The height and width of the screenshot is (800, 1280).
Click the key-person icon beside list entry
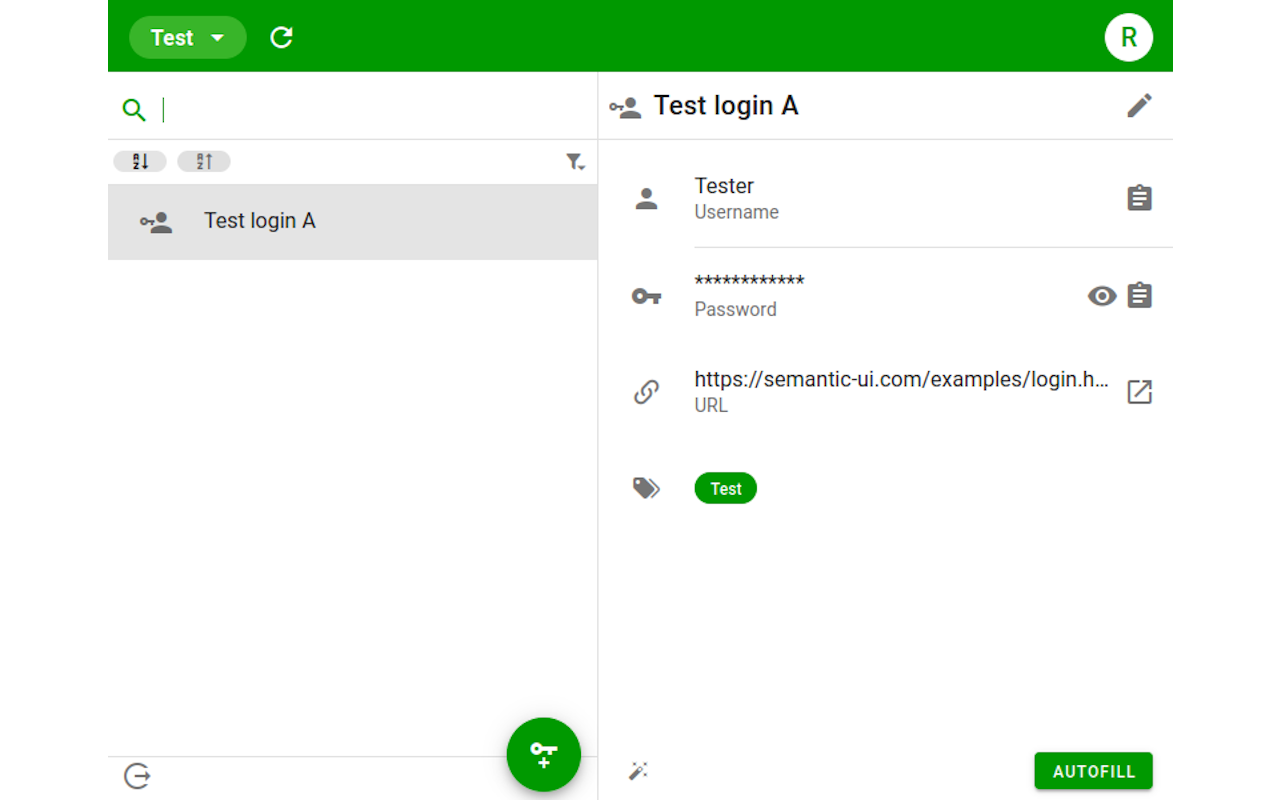tap(156, 223)
